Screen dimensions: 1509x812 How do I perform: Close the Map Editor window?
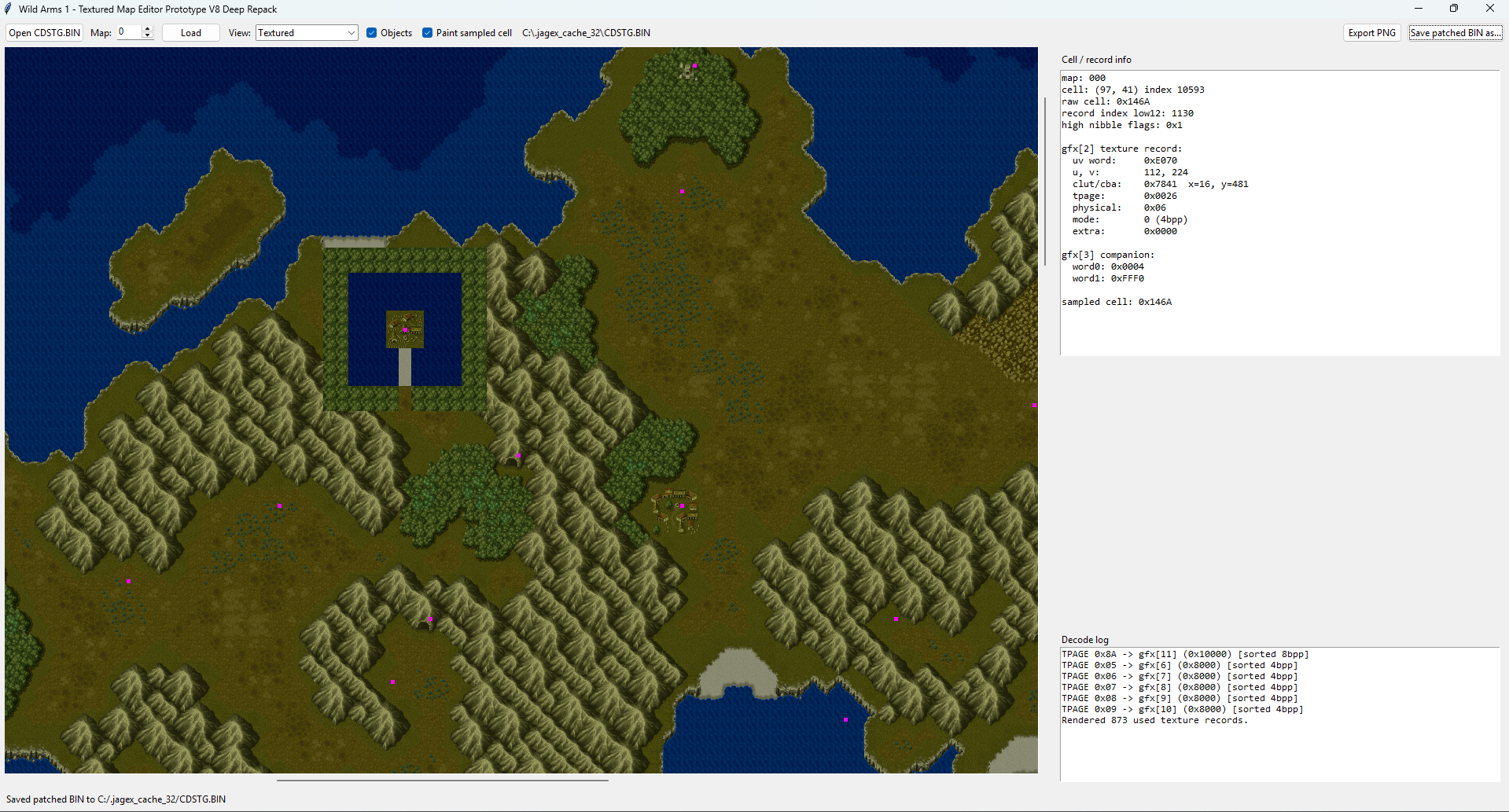(x=1490, y=9)
